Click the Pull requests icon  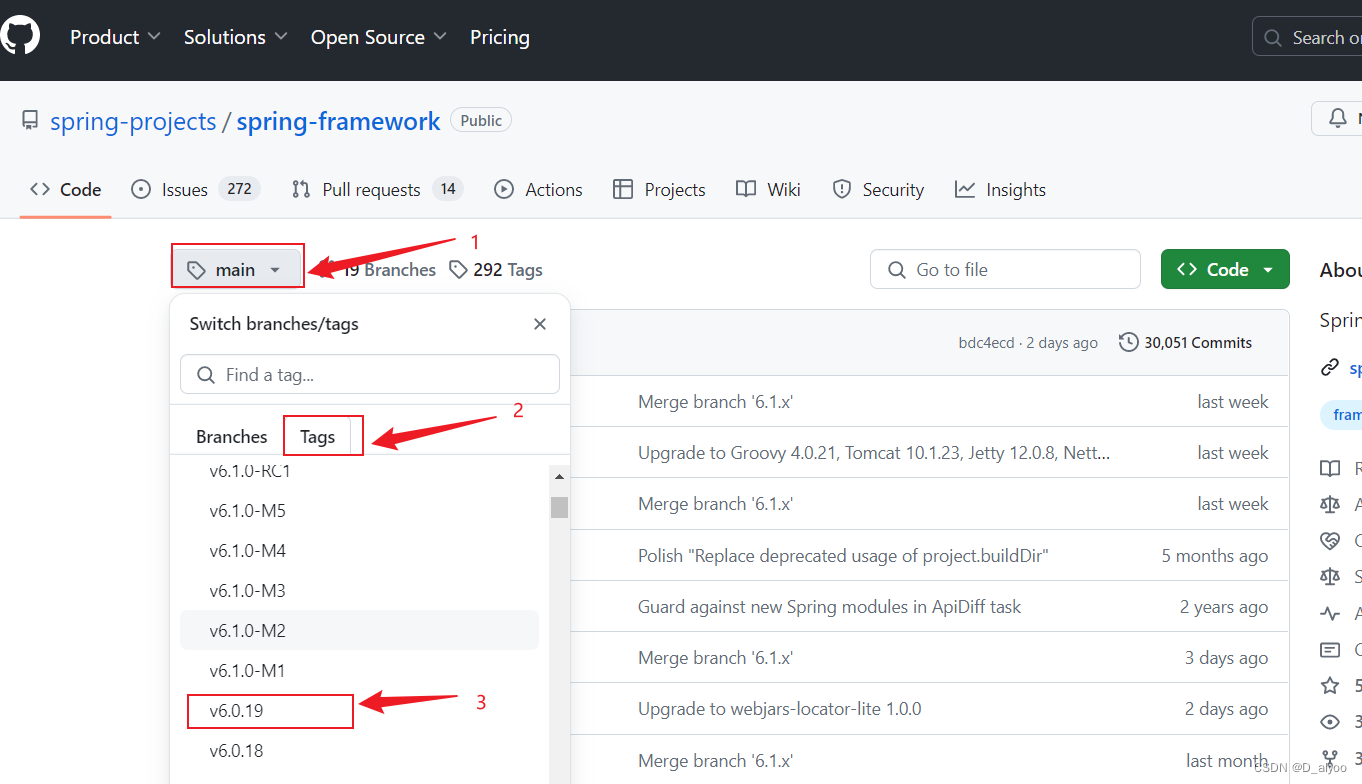coord(299,189)
